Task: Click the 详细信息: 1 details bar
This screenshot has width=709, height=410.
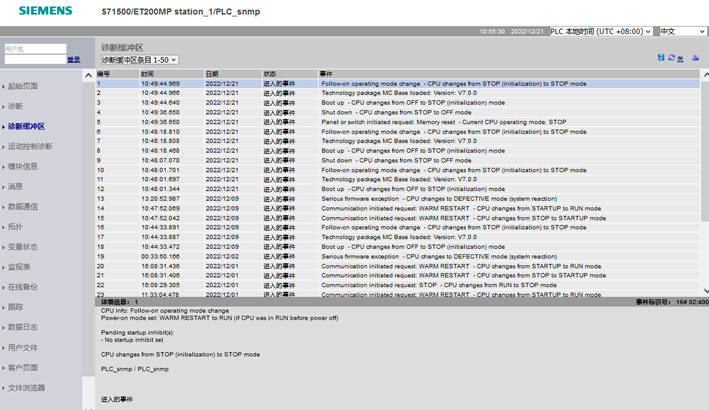Action: coord(402,302)
